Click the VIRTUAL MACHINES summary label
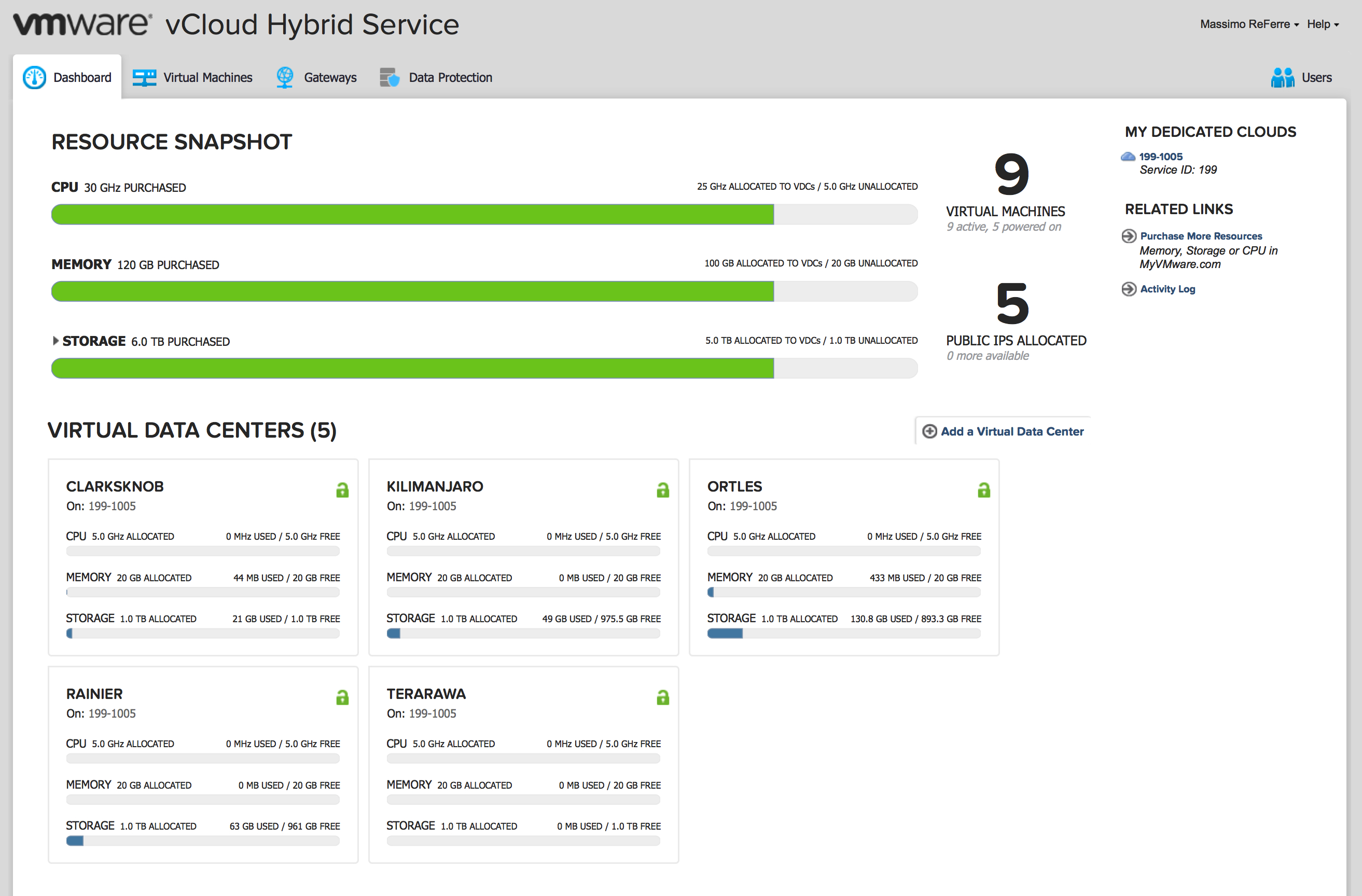 1005,211
